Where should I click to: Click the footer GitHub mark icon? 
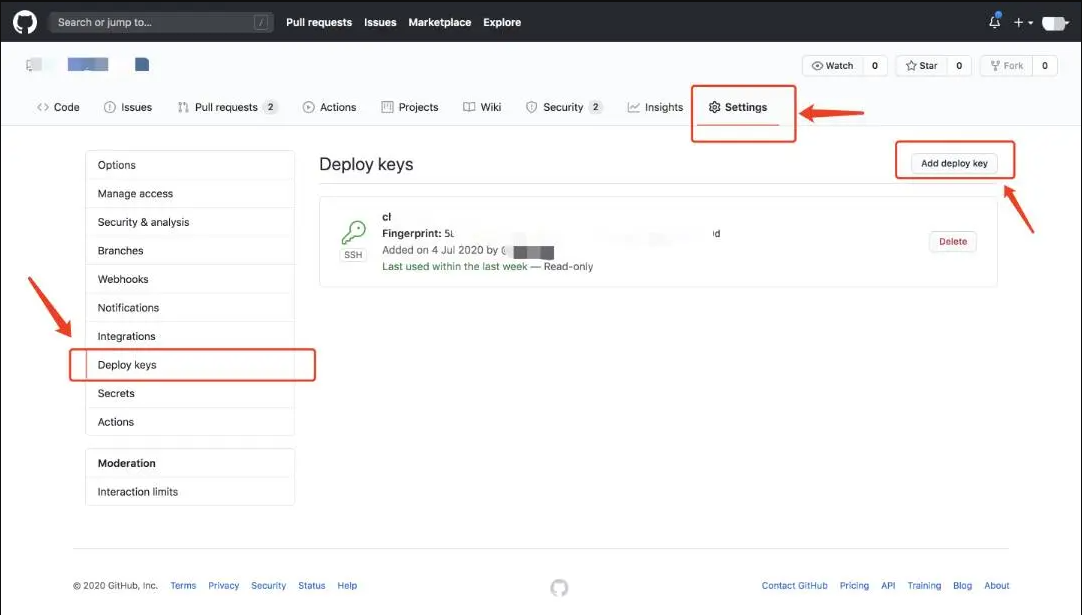[x=559, y=587]
